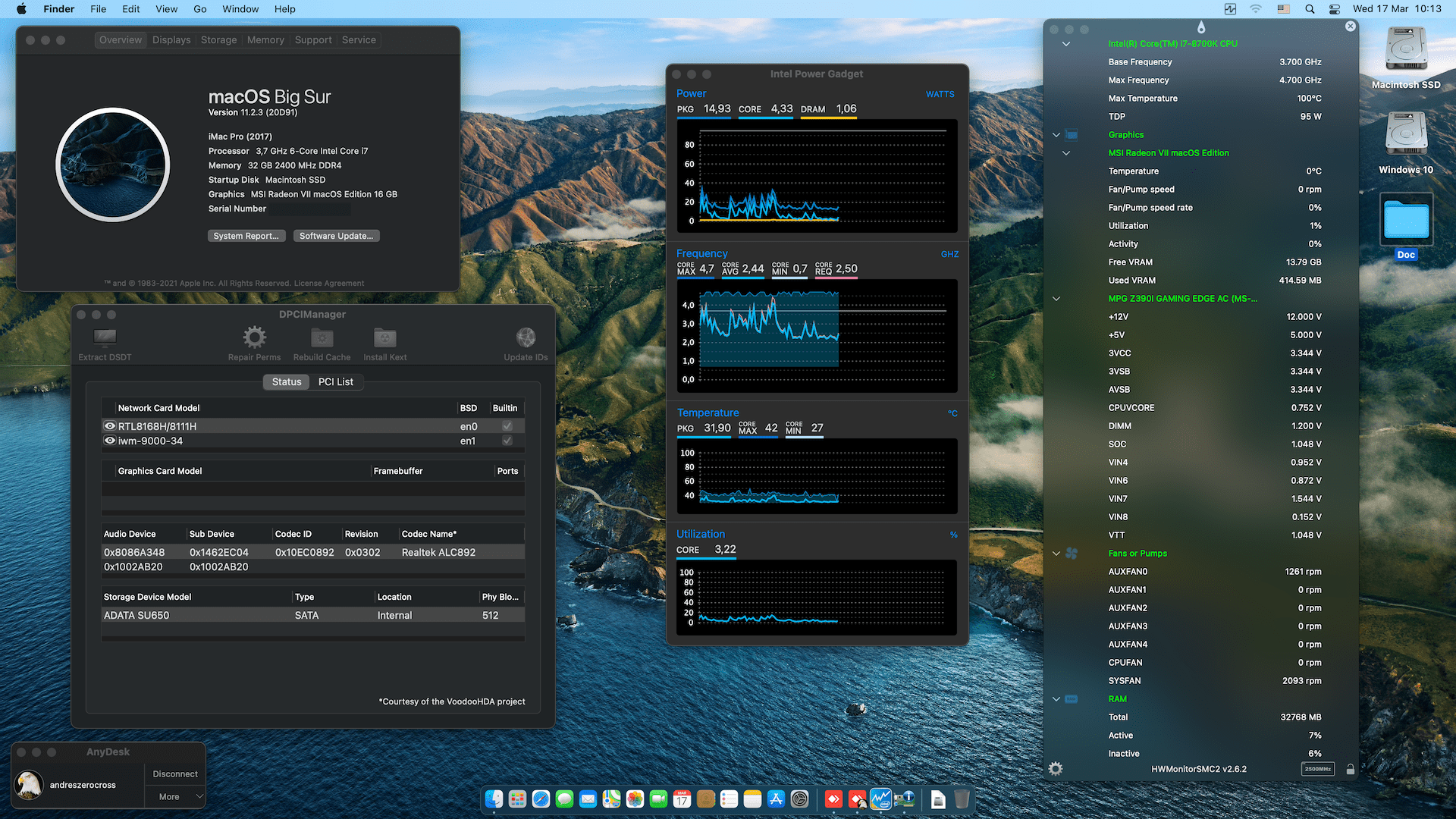Open first AnyDesk icon in the Dock

(x=833, y=799)
